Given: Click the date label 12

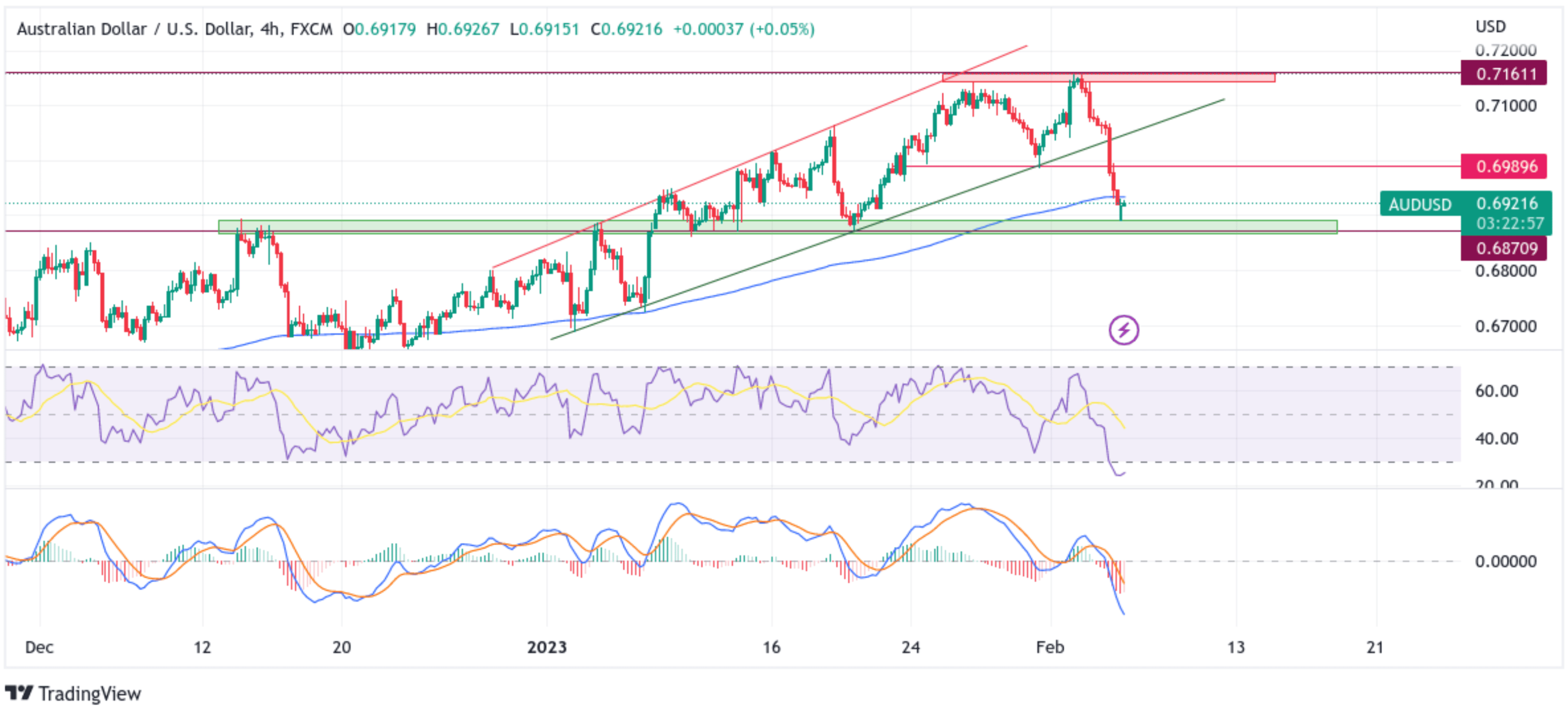Looking at the screenshot, I should coord(202,647).
